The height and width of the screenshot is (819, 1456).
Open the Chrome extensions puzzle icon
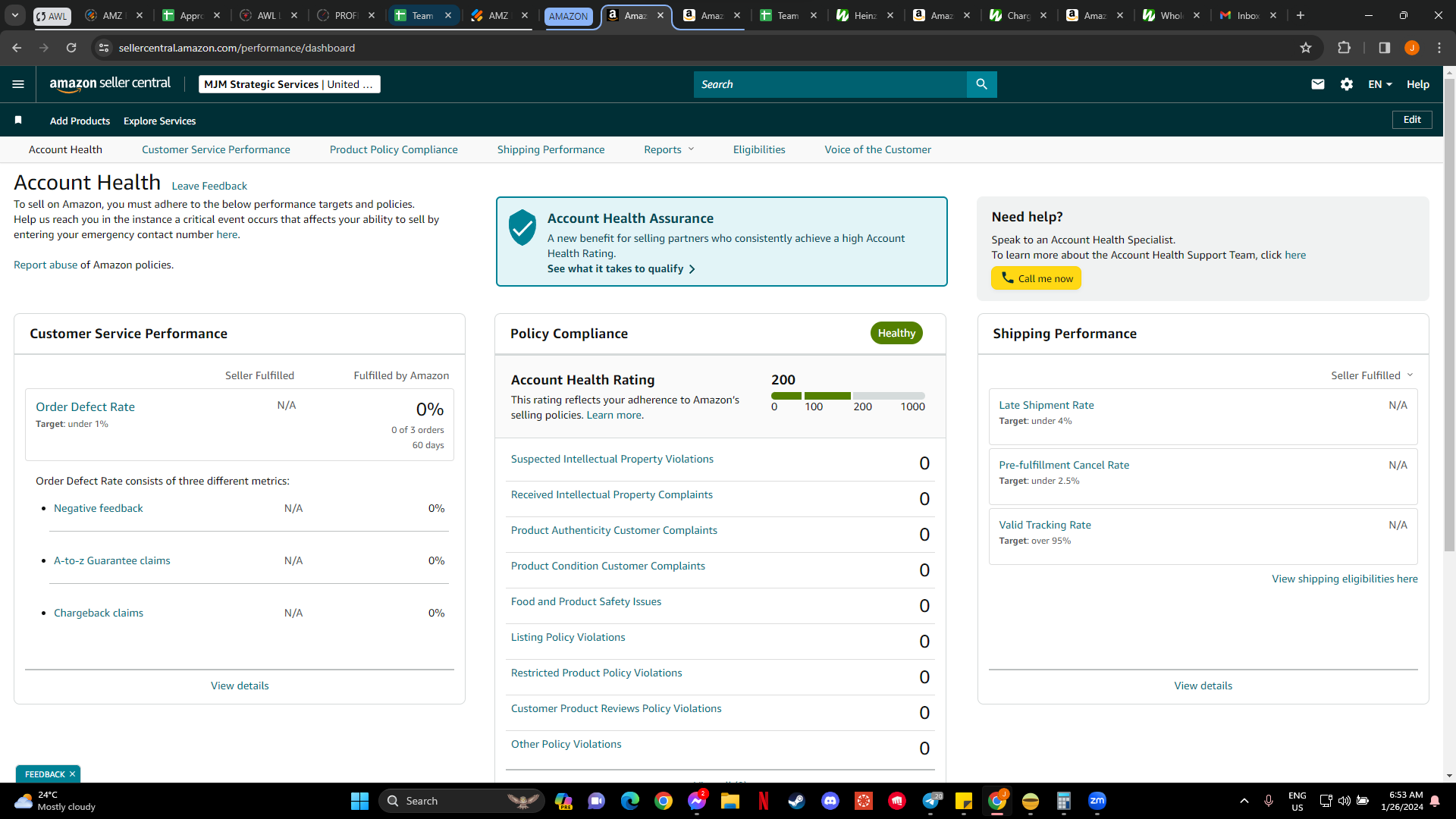(x=1344, y=48)
